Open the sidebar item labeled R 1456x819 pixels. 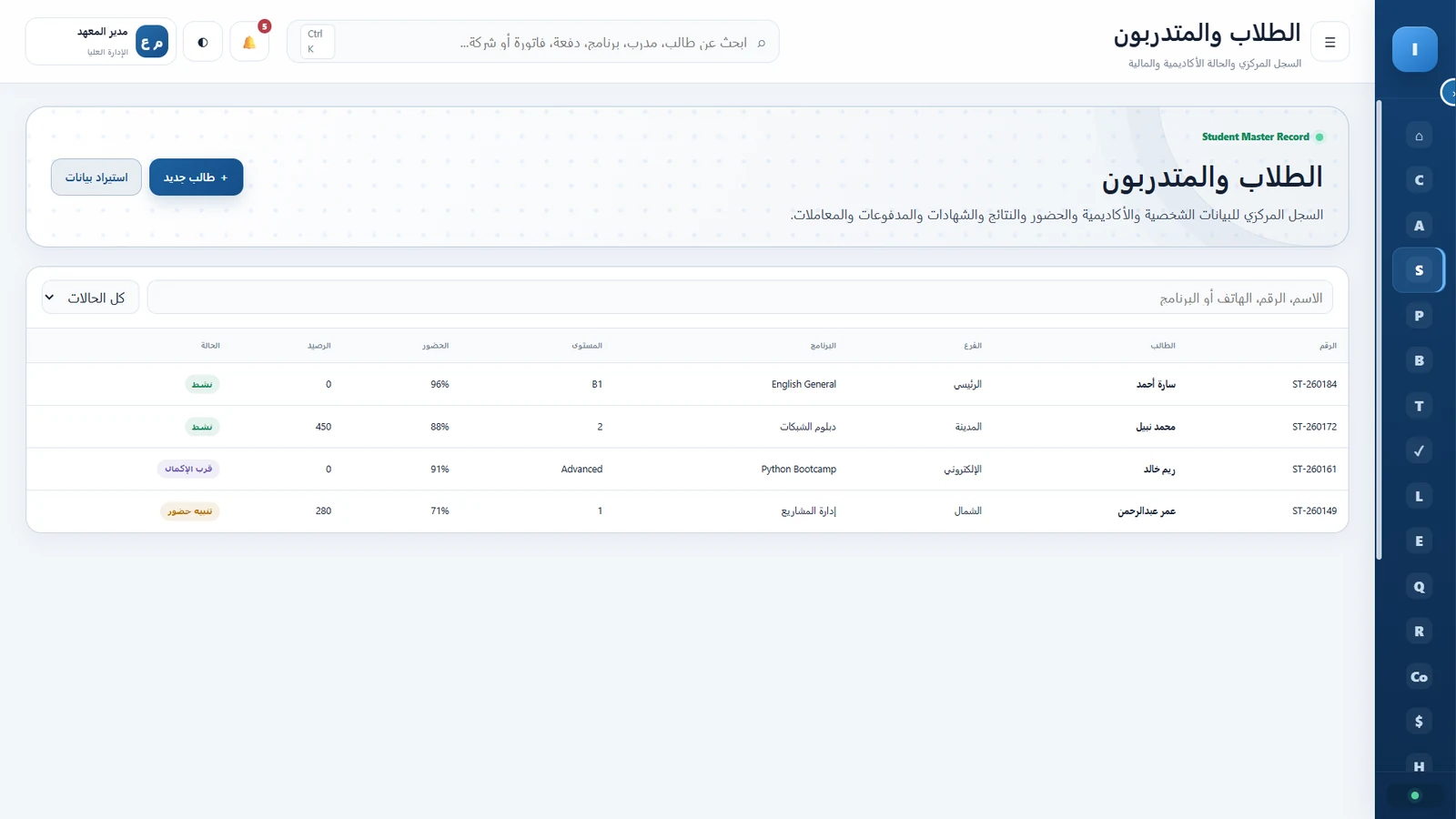click(x=1419, y=631)
